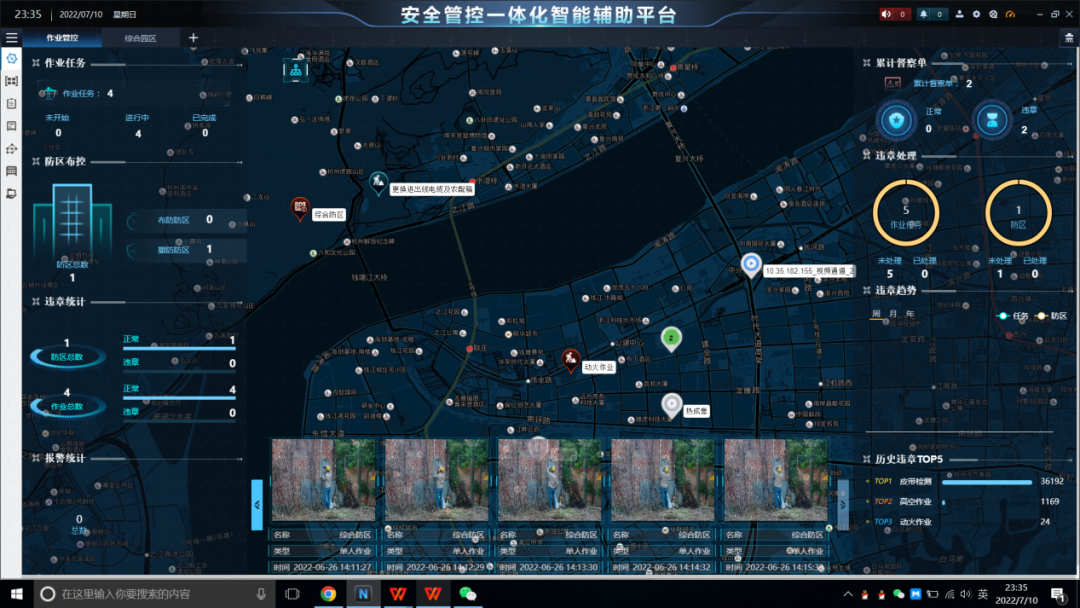Select the 动火作业 map marker
The image size is (1080, 608).
[x=570, y=359]
